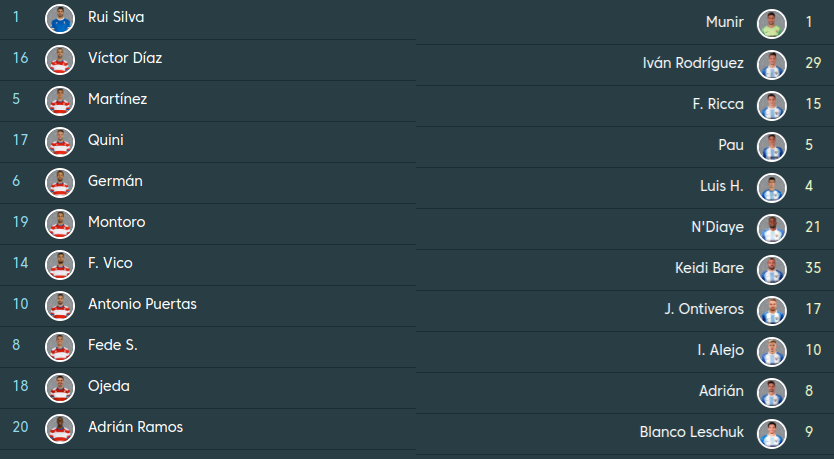Open Rui Silva's player photo
This screenshot has height=459, width=834.
(x=60, y=19)
